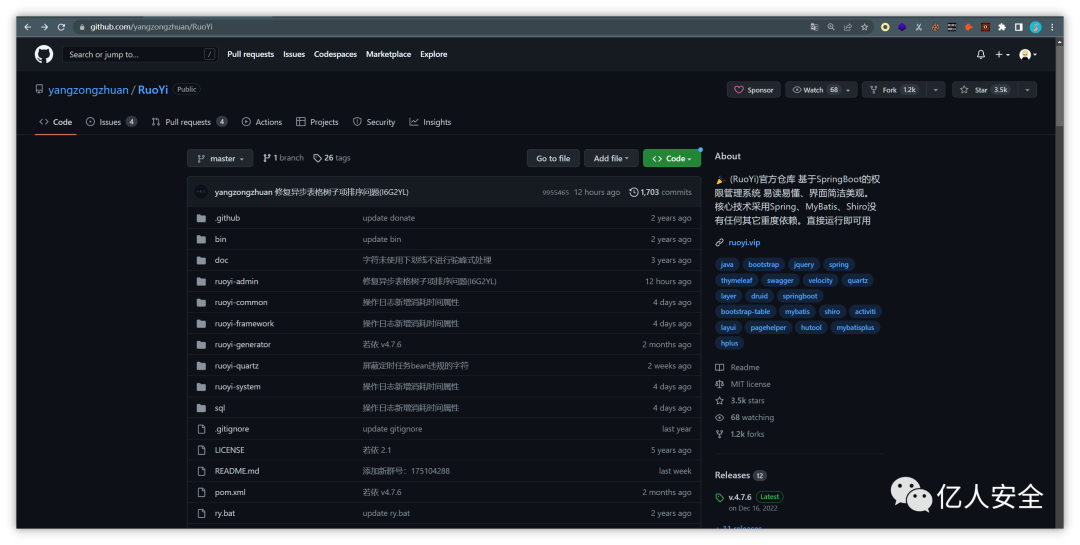The image size is (1080, 545).
Task: Expand the Star lists dropdown arrow
Action: tap(1027, 90)
